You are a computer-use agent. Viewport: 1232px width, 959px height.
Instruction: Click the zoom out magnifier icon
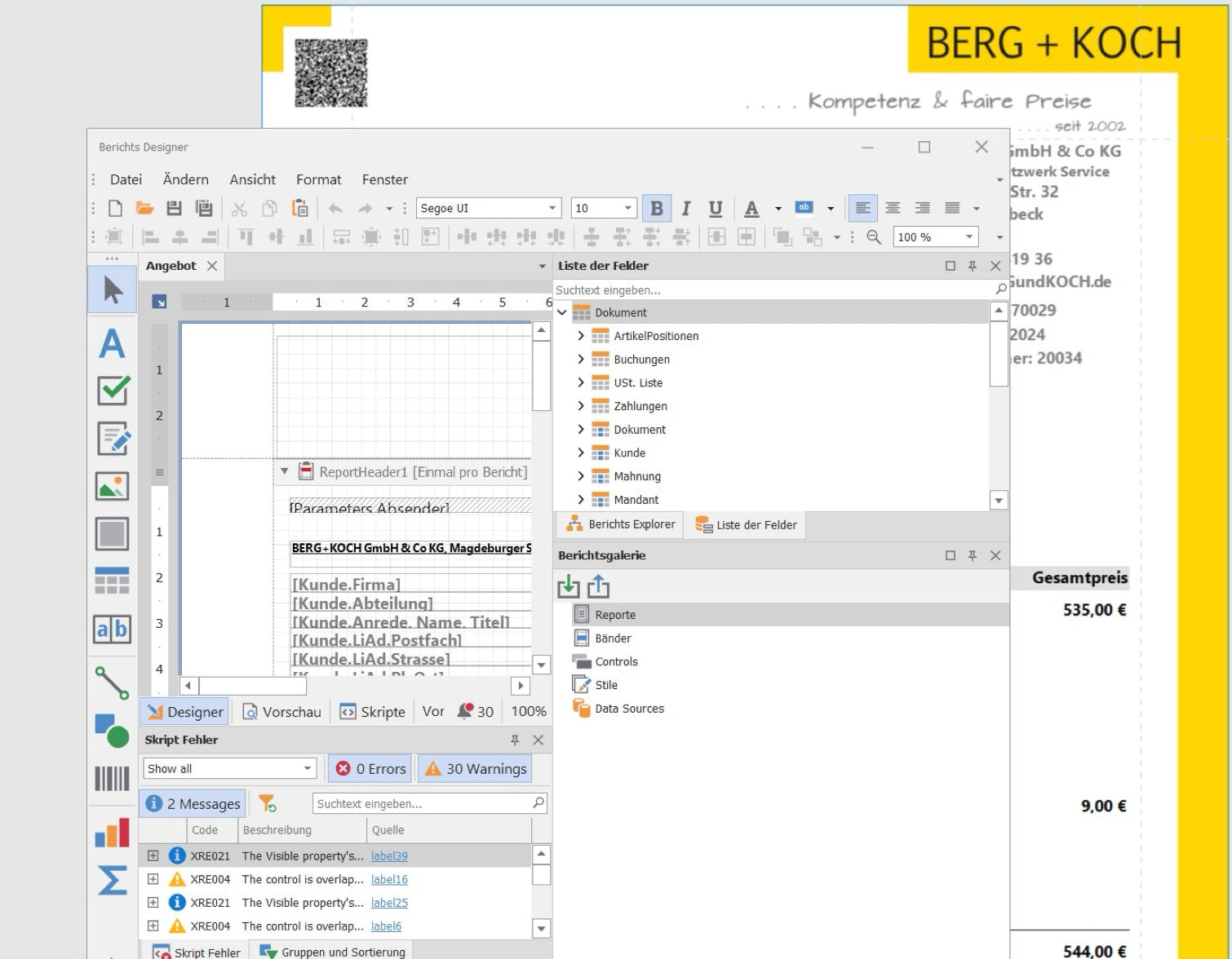[874, 236]
